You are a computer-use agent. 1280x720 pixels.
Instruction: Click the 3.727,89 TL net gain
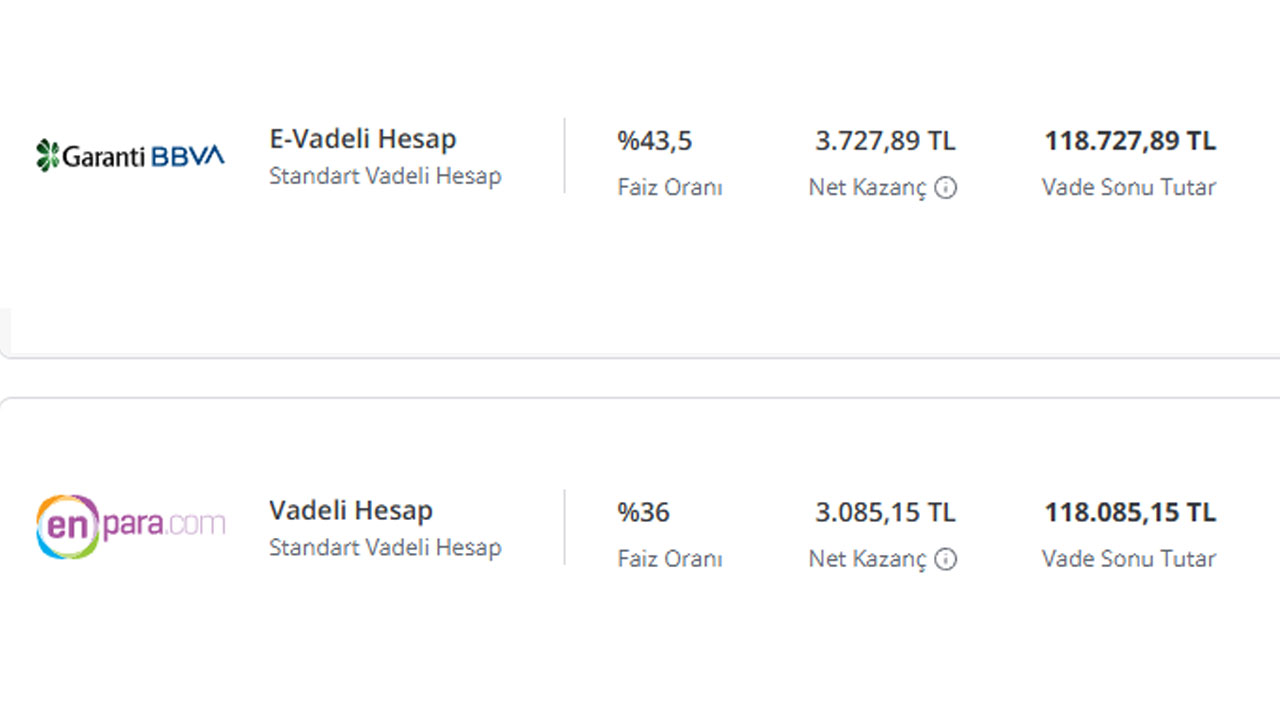(x=885, y=141)
